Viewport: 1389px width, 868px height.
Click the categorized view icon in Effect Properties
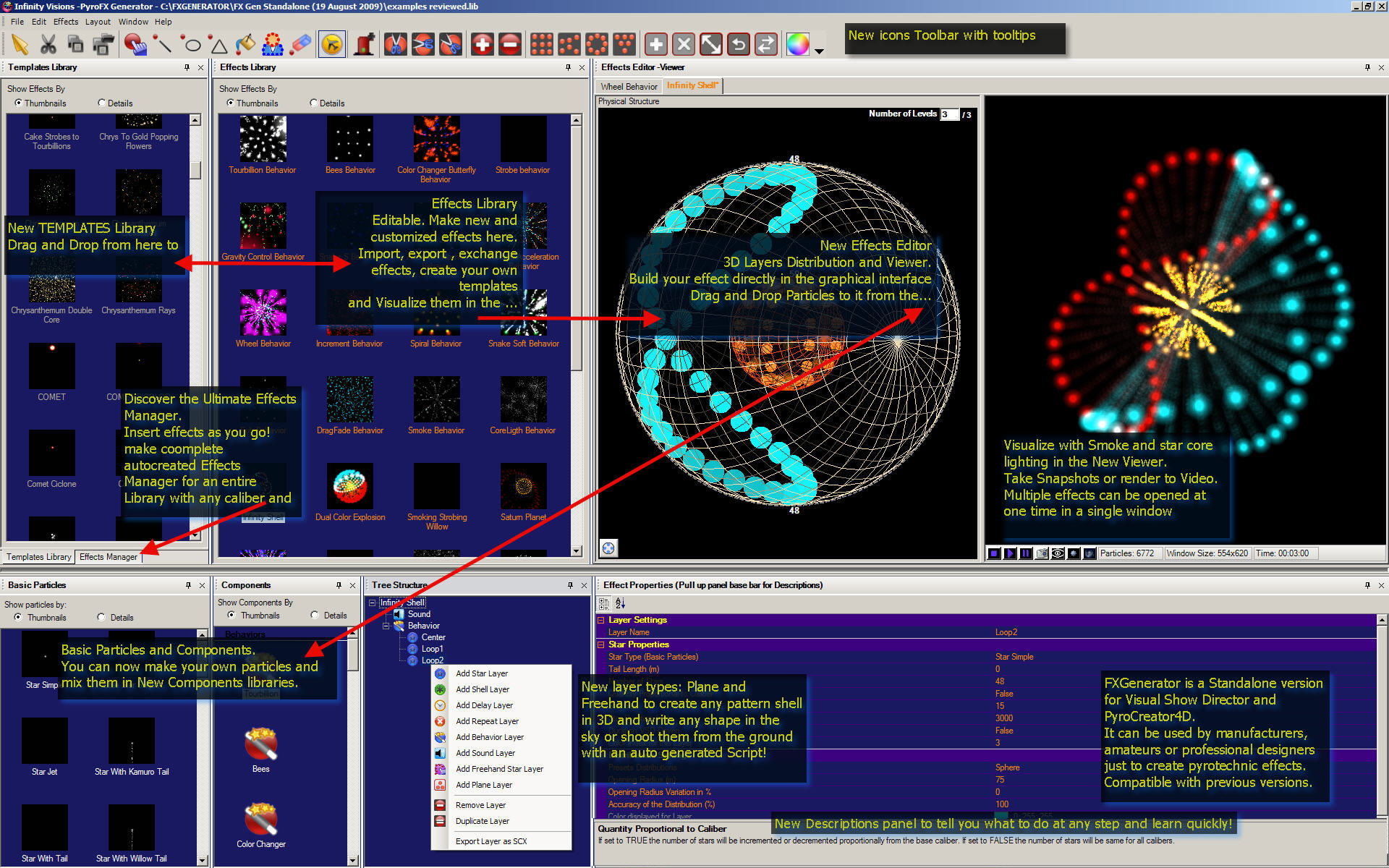pos(605,603)
